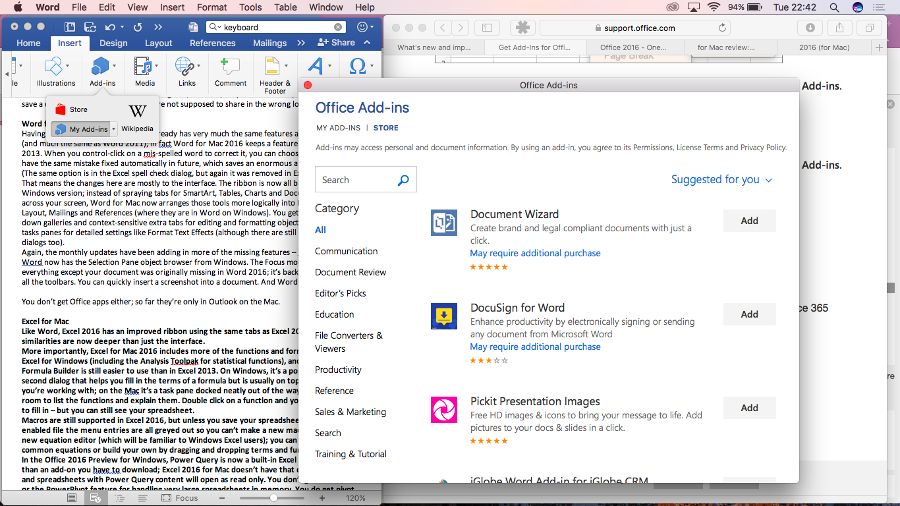The height and width of the screenshot is (506, 900).
Task: Open the Mailings ribbon tab
Action: pyautogui.click(x=270, y=42)
